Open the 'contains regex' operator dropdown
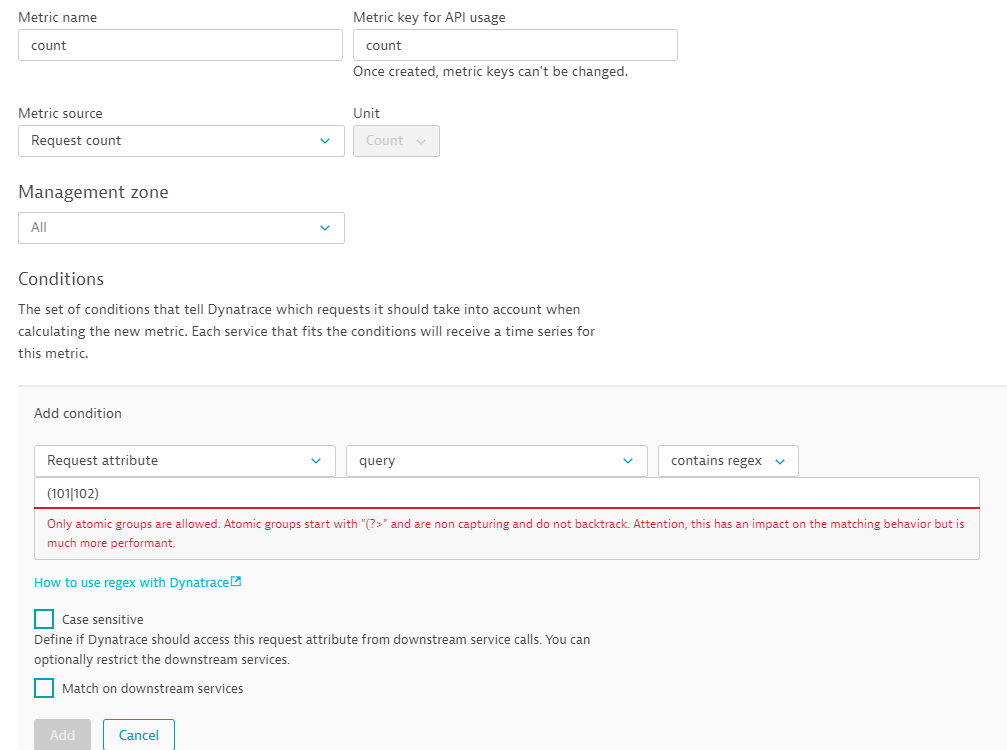 pos(727,461)
